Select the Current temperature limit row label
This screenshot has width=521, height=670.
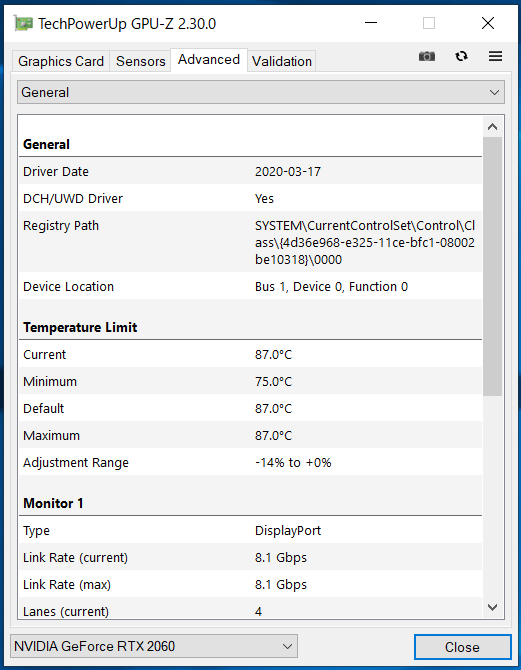(44, 355)
